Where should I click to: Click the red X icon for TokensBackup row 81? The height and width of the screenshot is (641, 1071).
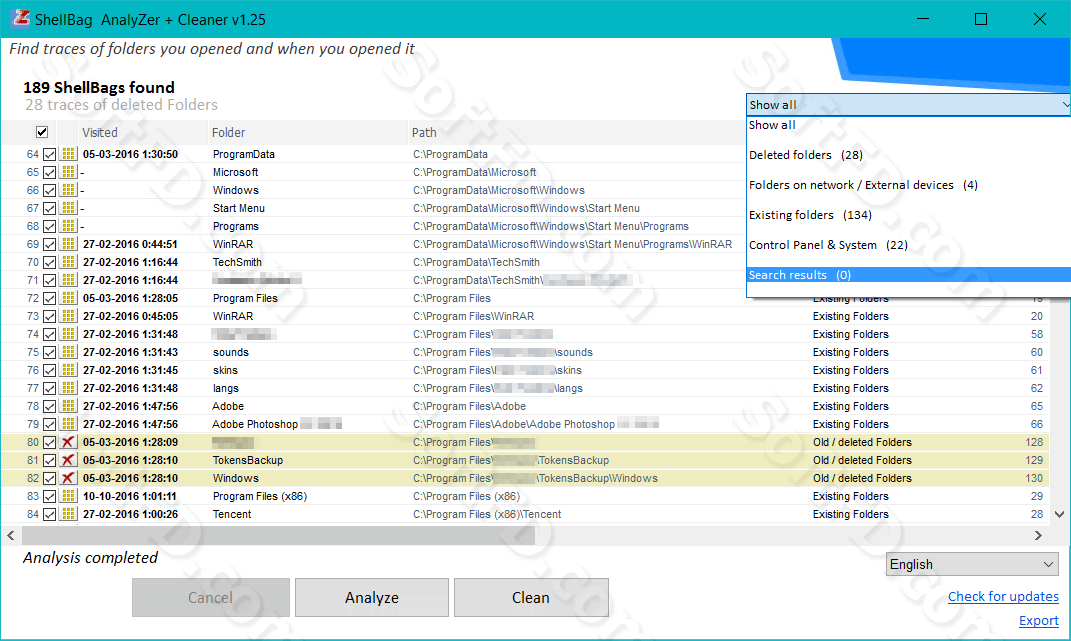point(68,460)
